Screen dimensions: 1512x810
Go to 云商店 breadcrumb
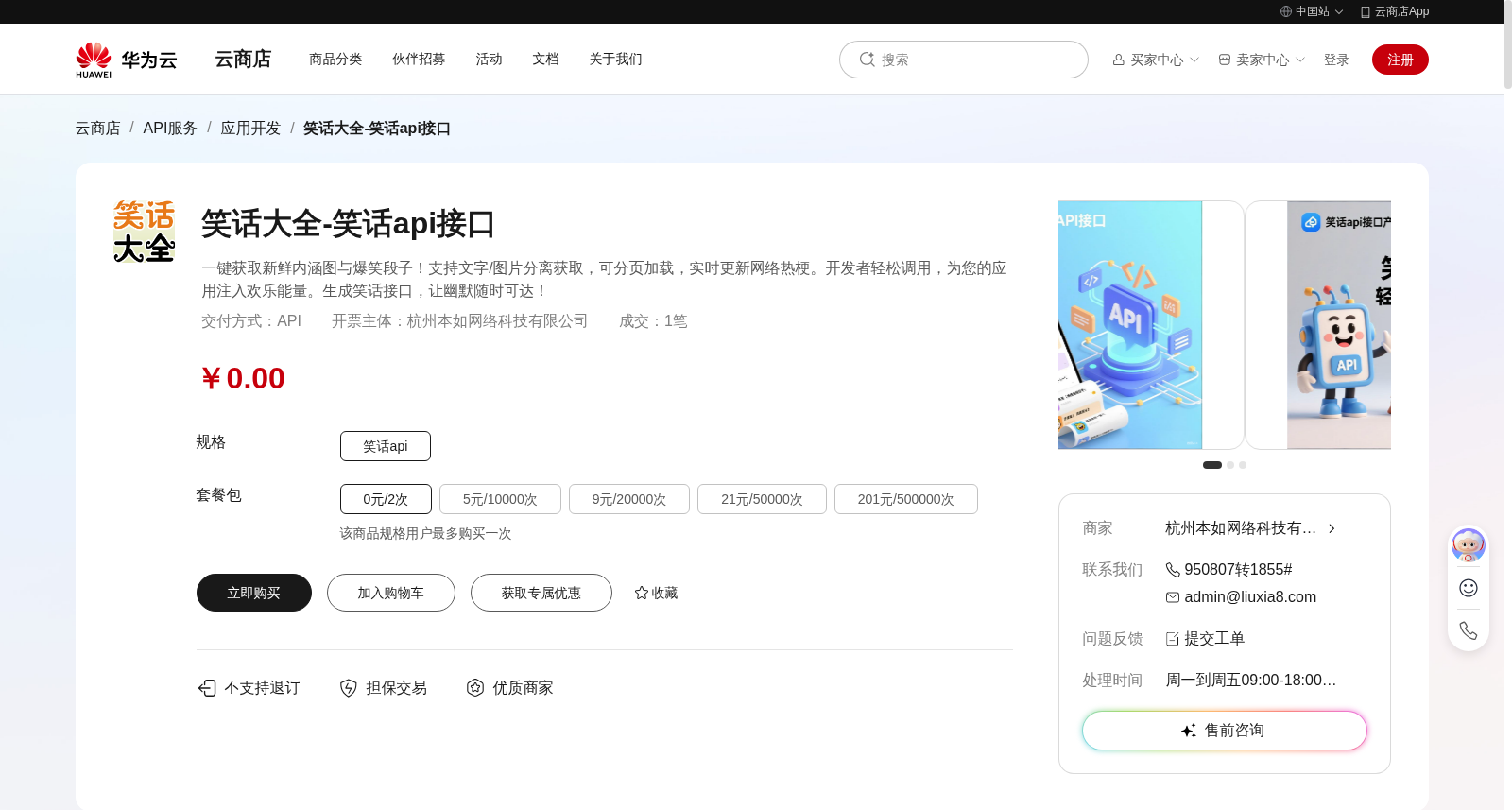click(x=98, y=129)
